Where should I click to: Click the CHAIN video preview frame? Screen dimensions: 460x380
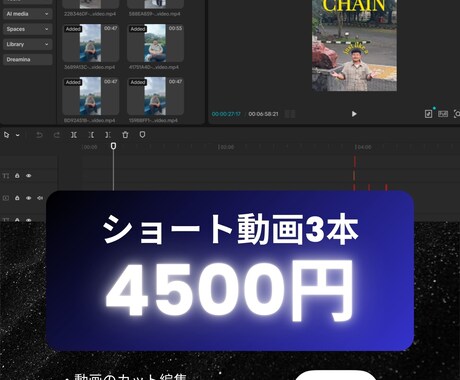(354, 45)
